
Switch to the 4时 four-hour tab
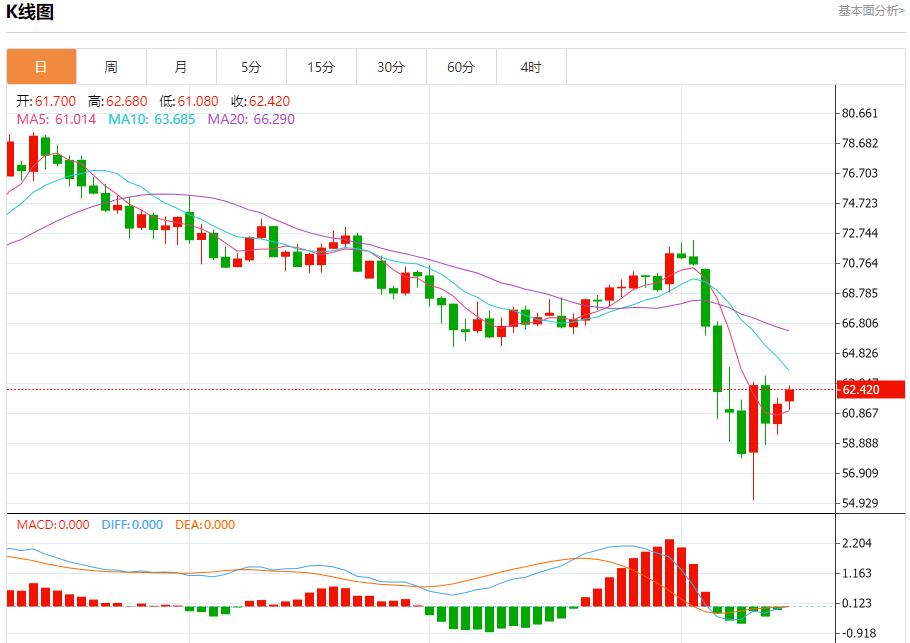point(531,67)
